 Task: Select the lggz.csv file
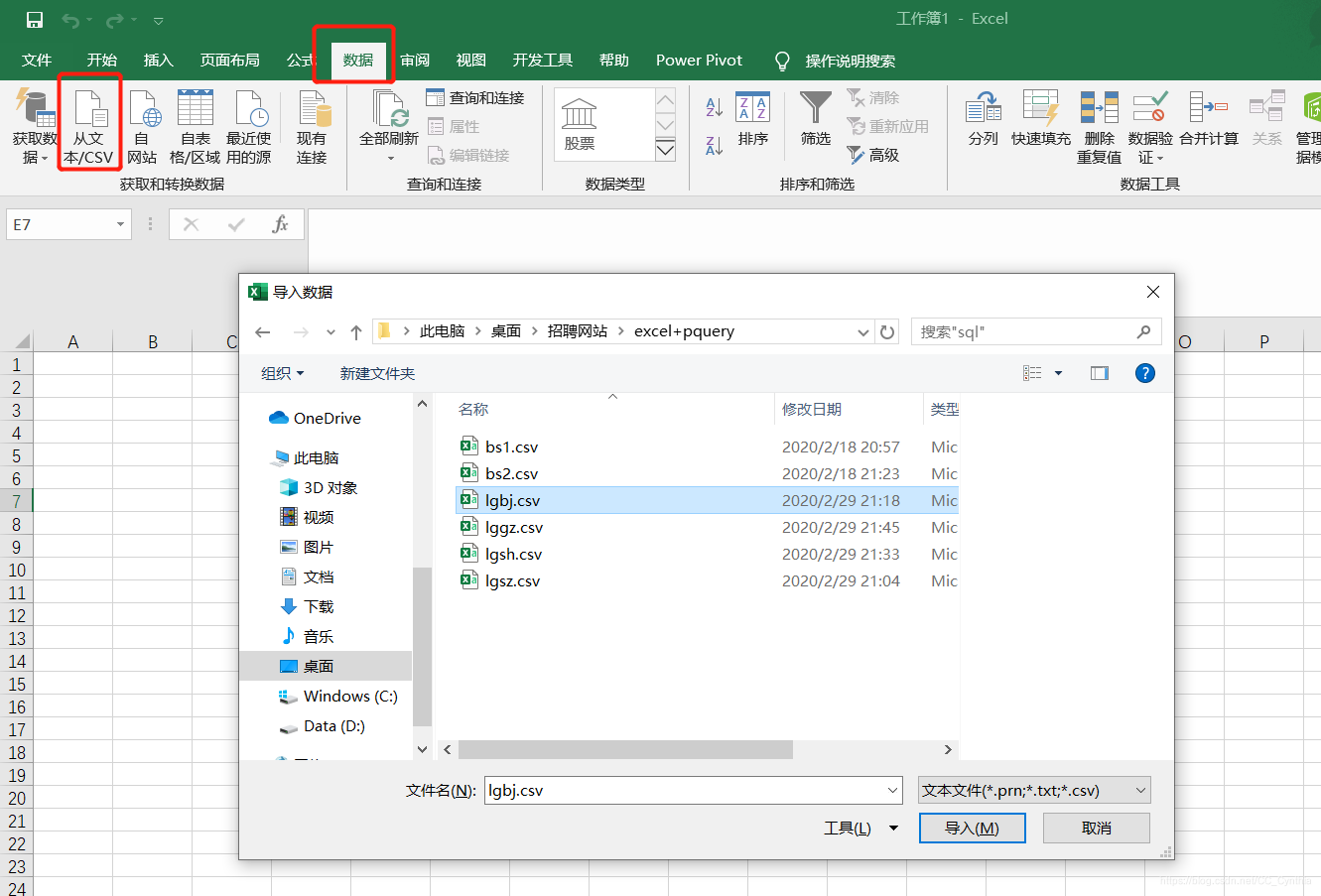pos(514,528)
